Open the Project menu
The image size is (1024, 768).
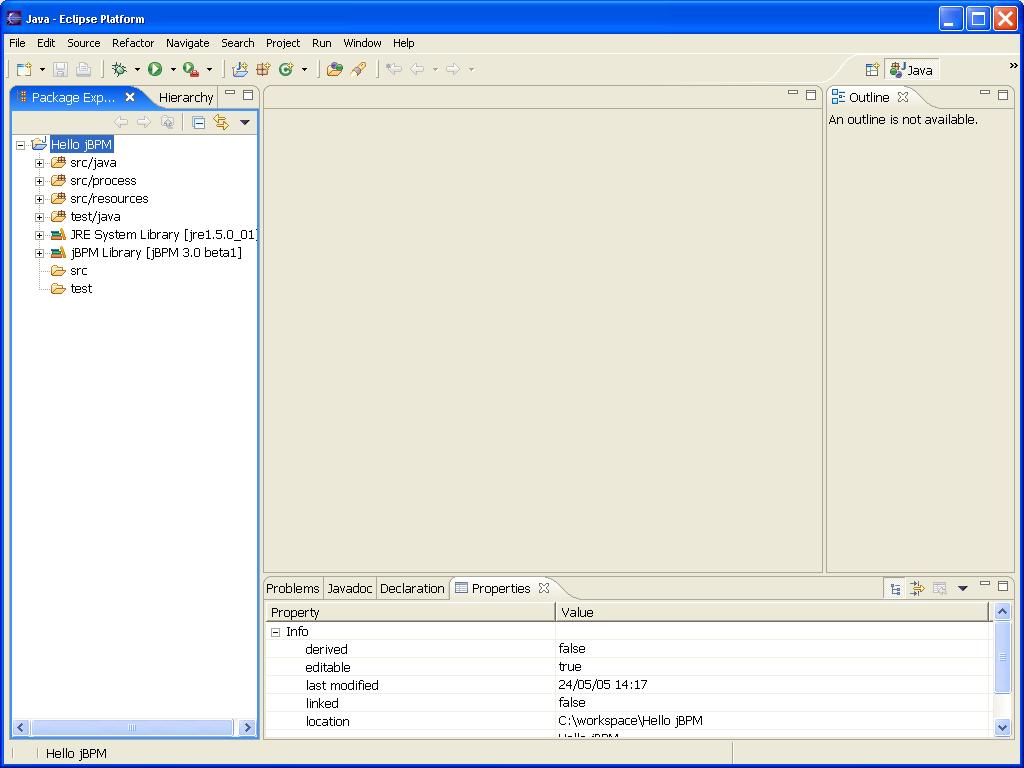[283, 43]
